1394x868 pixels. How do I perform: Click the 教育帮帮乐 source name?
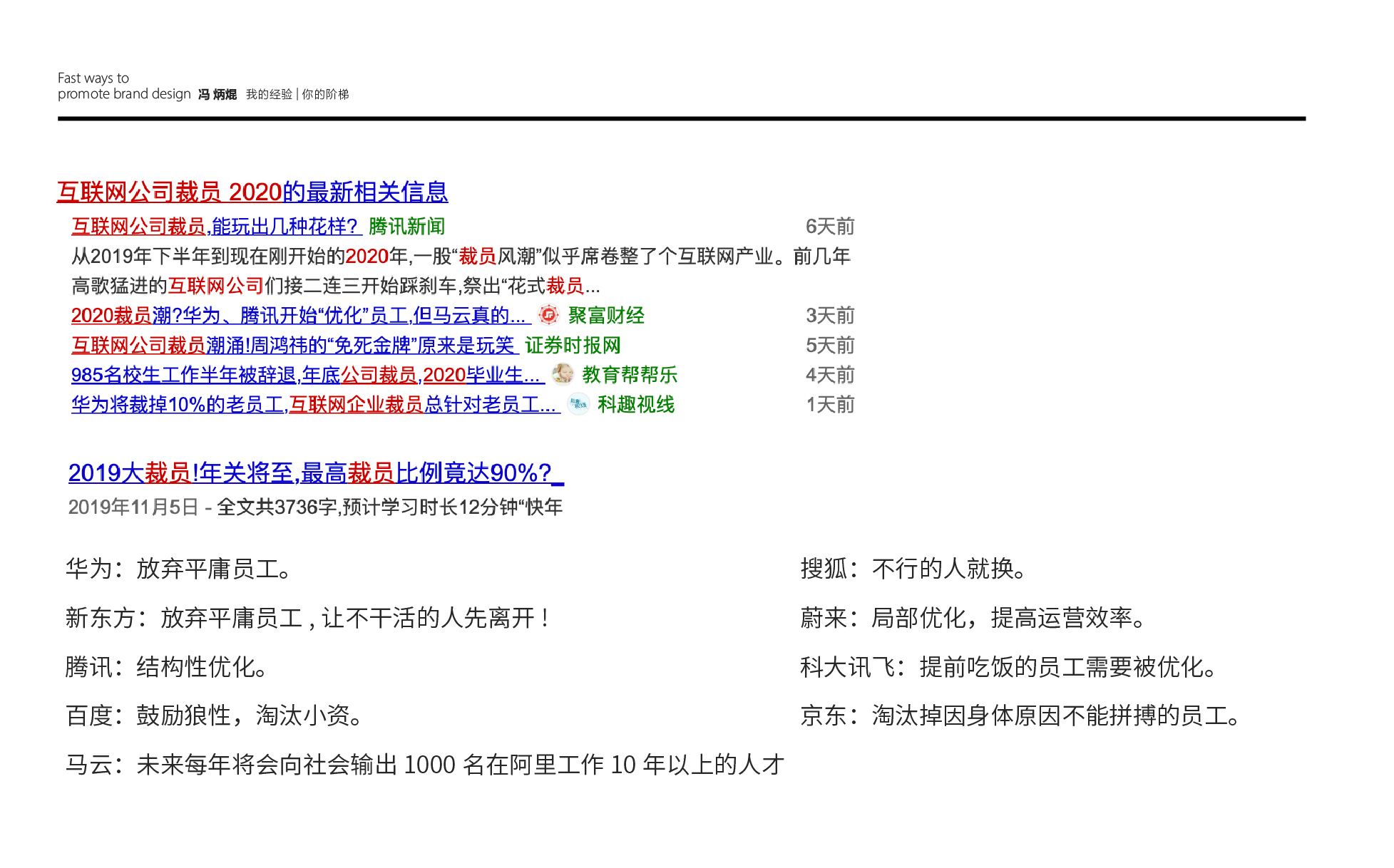tap(629, 375)
